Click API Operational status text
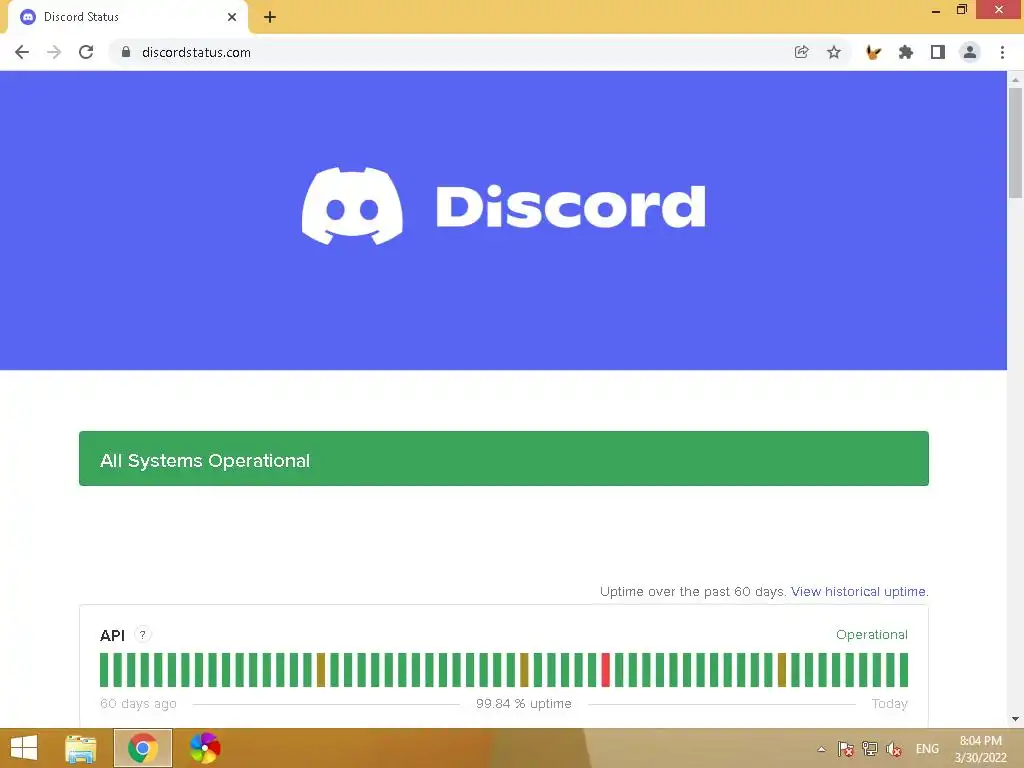This screenshot has width=1024, height=768. pos(872,635)
